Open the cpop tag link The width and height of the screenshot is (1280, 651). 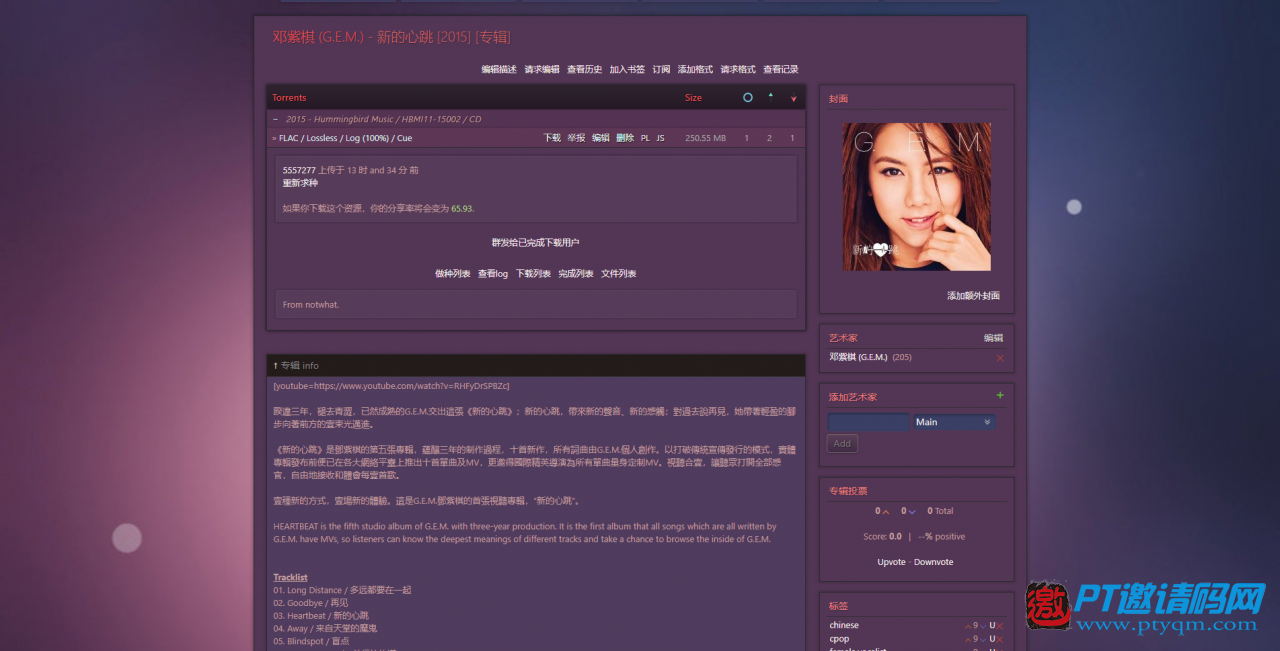839,640
